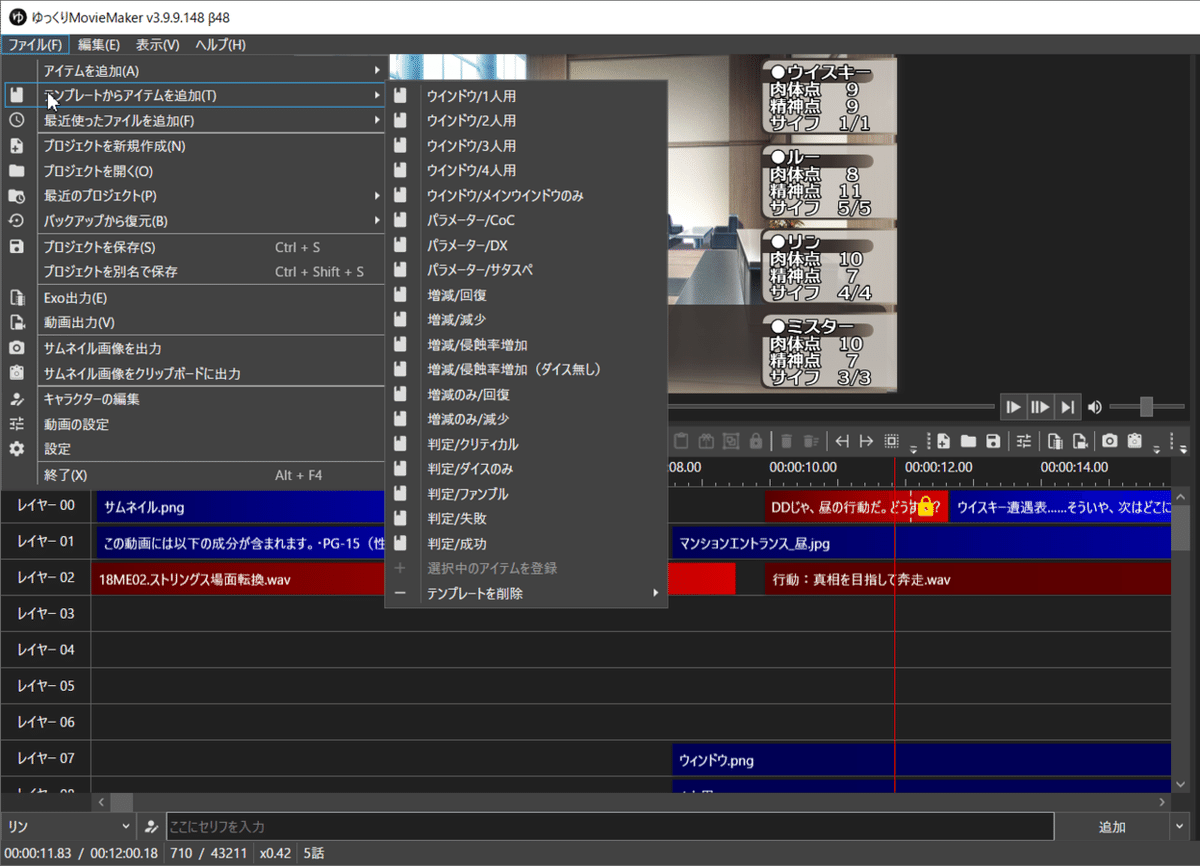The height and width of the screenshot is (866, 1200).
Task: Select template ウインドウ/1人用
Action: pos(526,96)
